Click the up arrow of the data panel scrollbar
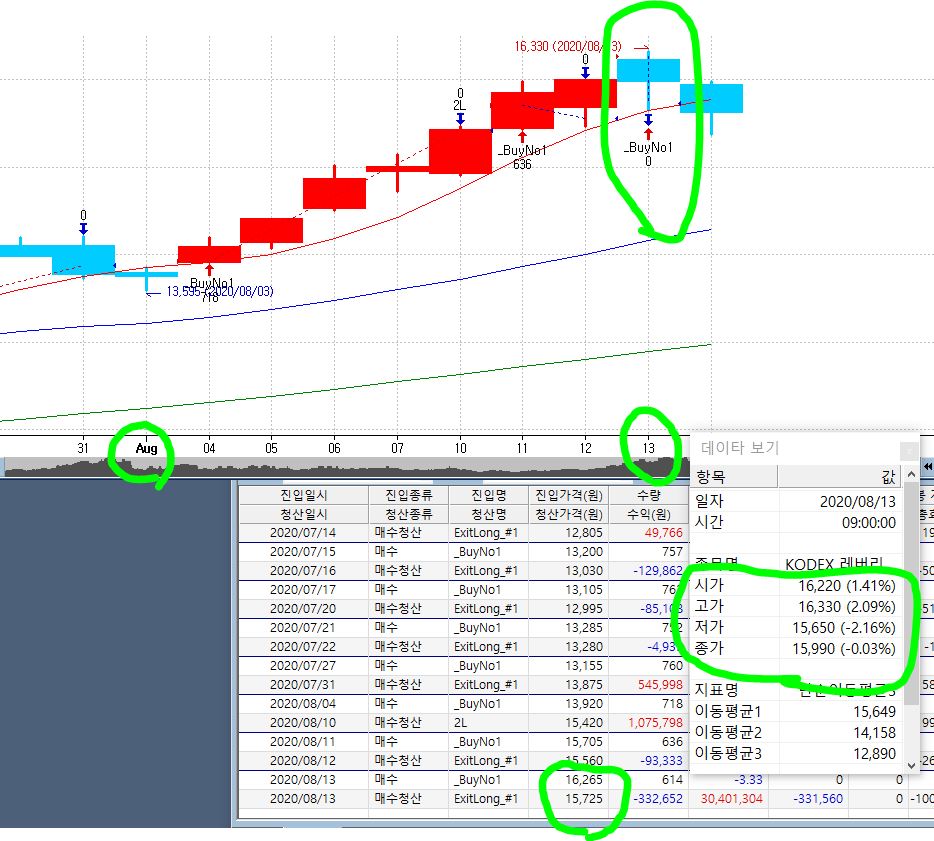Viewport: 934px width, 841px height. pos(909,476)
